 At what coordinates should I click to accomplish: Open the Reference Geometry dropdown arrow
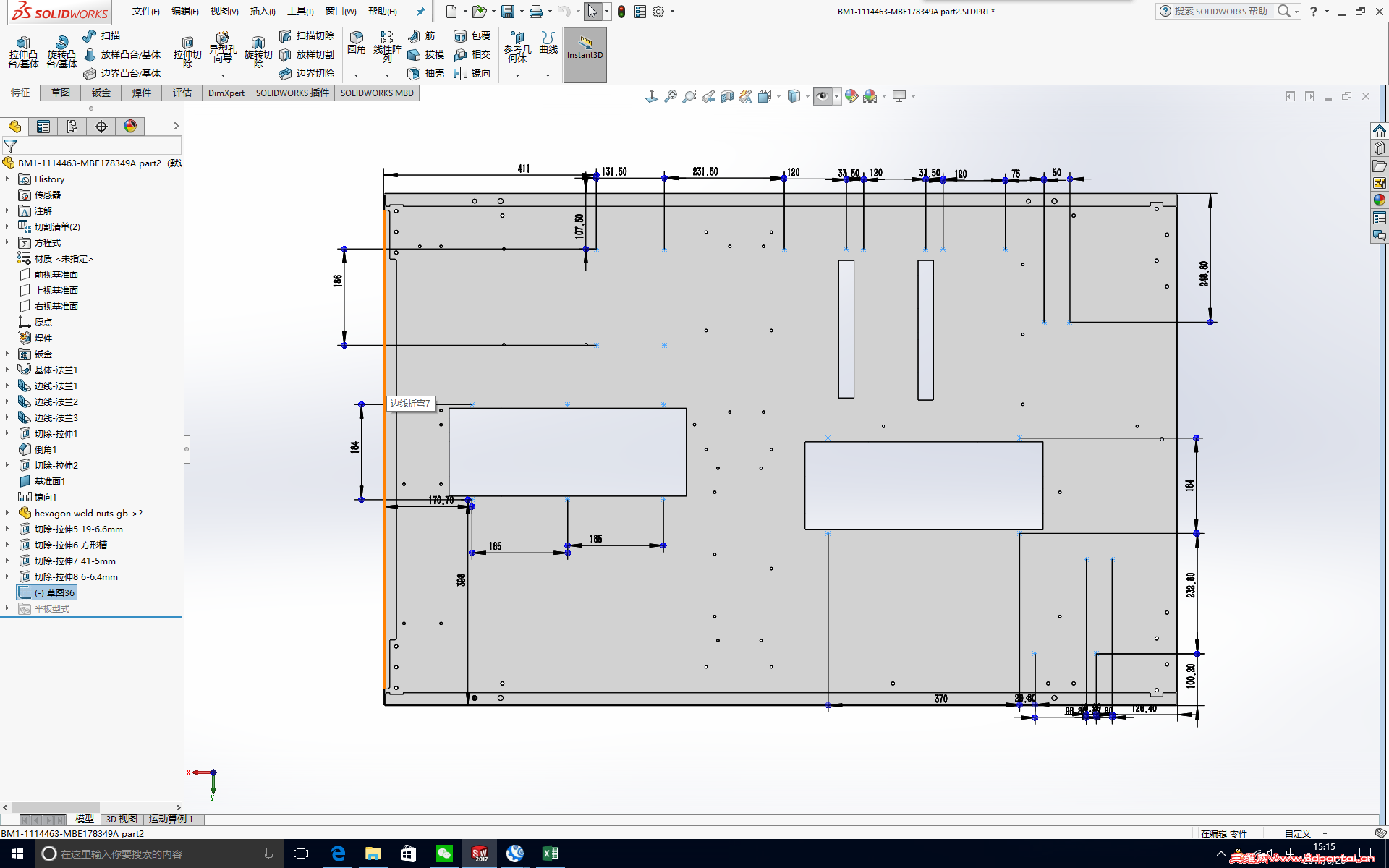tap(517, 75)
